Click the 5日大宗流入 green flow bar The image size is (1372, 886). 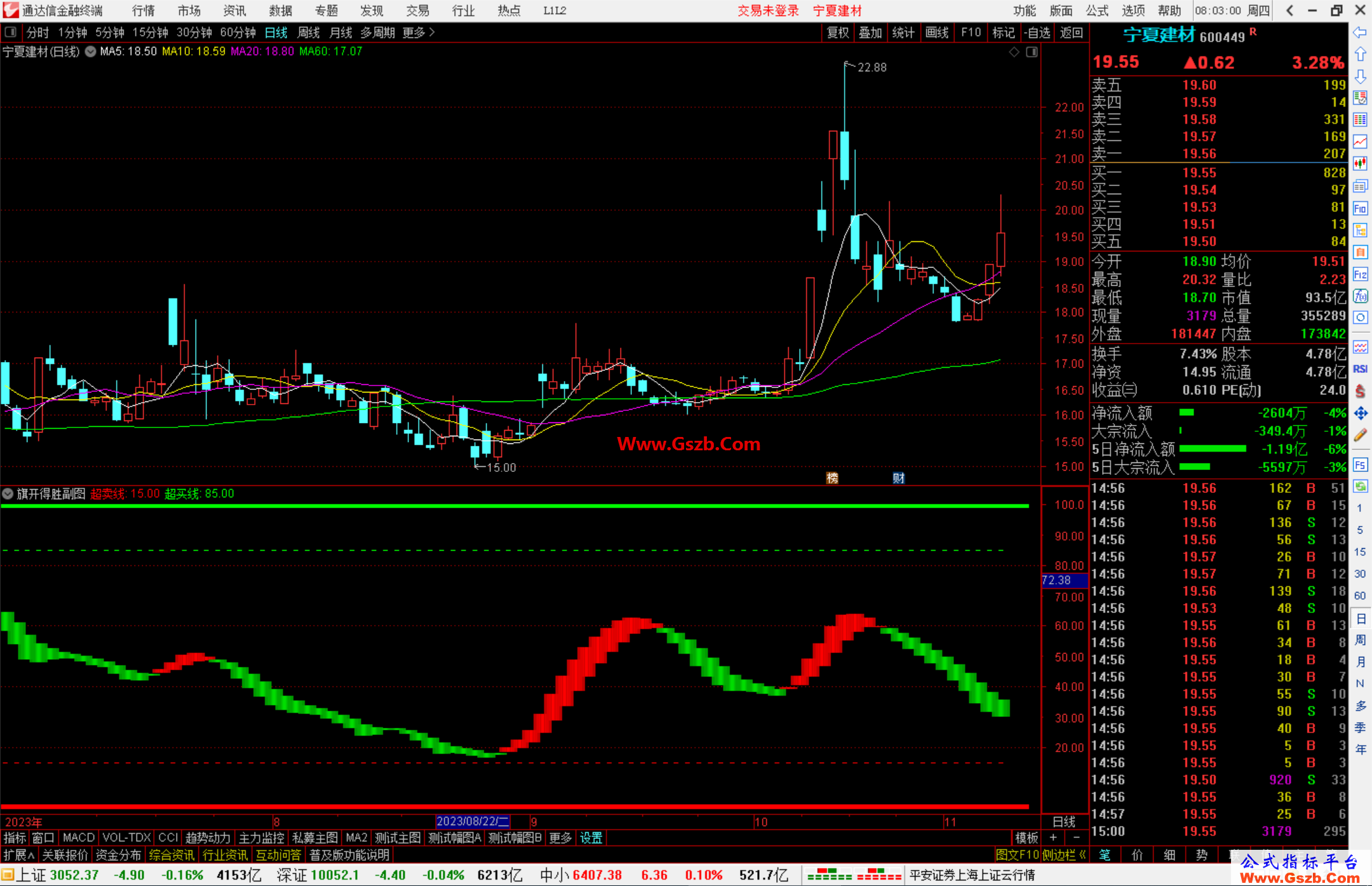pos(1194,467)
